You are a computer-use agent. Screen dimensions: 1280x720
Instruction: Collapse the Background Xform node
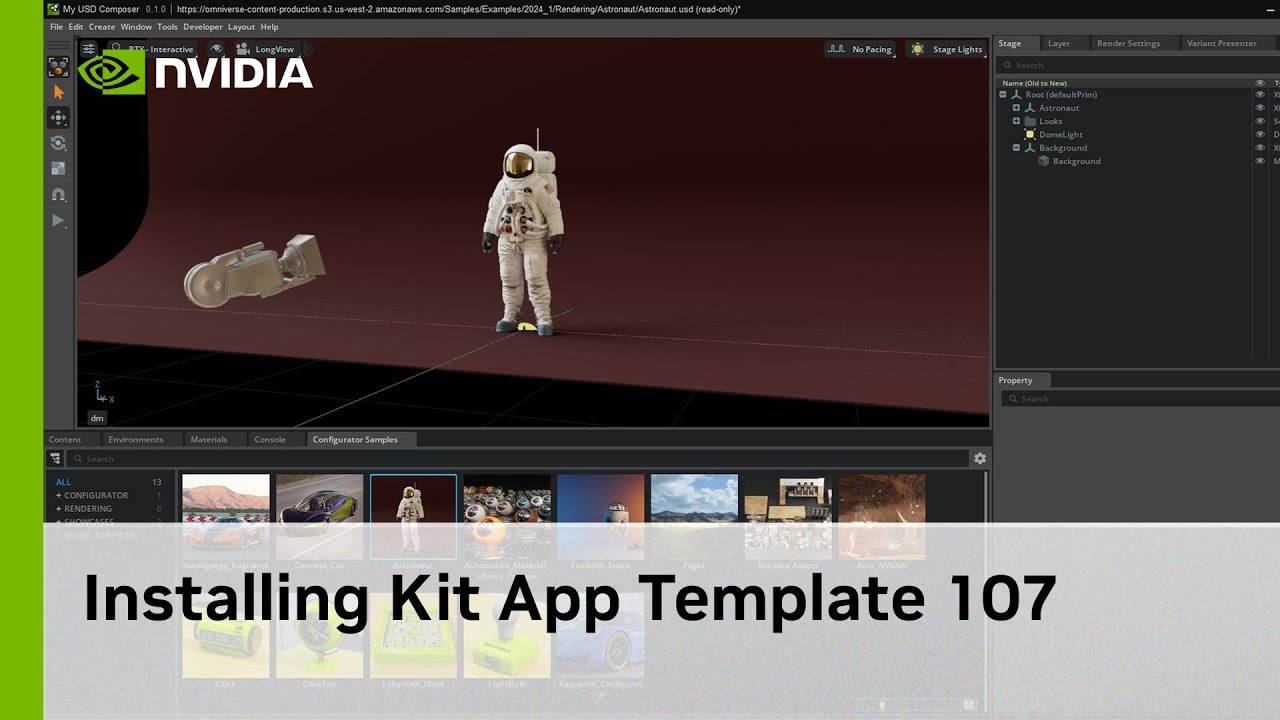pos(1016,148)
